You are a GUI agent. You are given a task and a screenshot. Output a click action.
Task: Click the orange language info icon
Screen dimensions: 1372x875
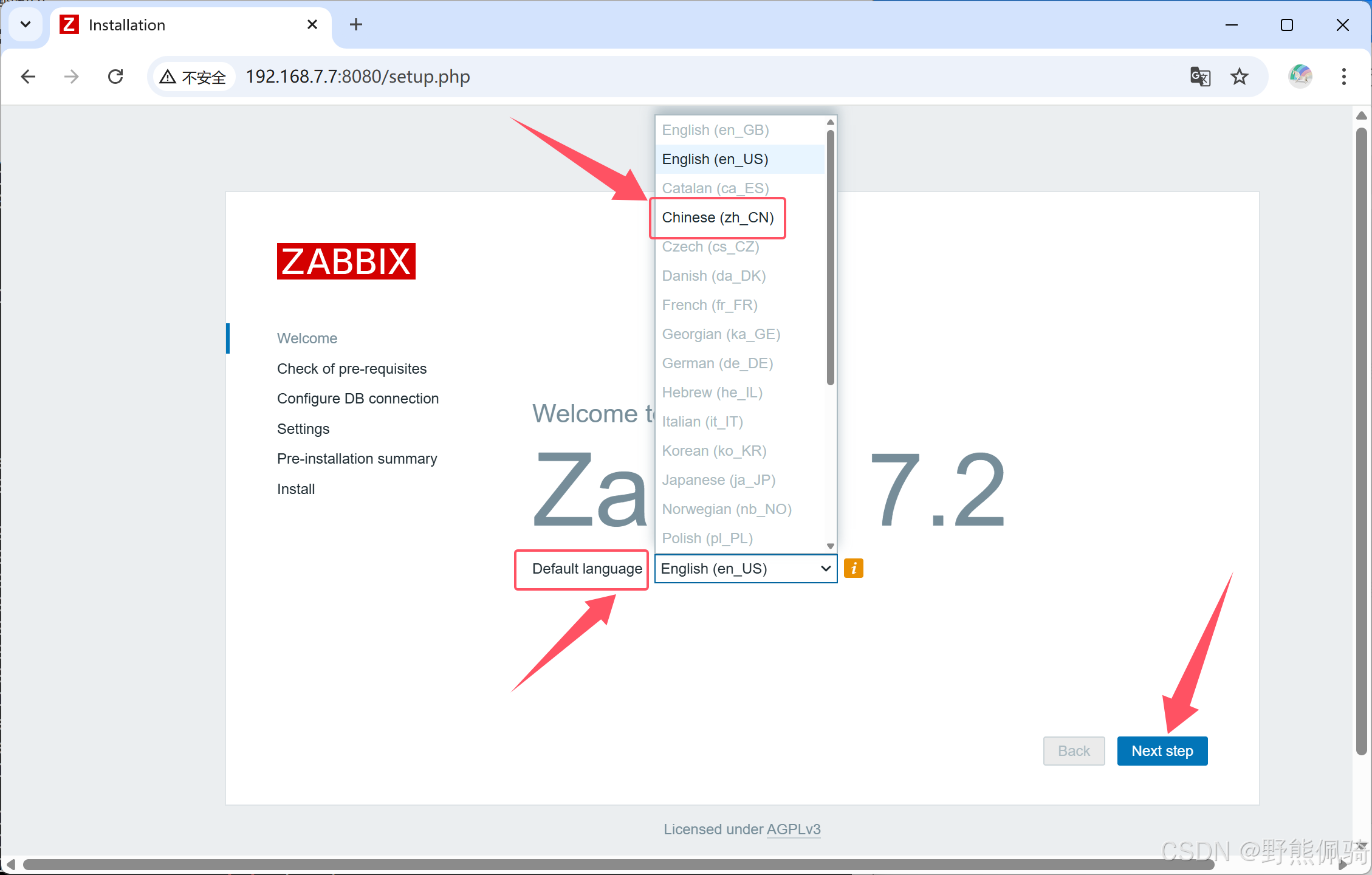point(853,568)
